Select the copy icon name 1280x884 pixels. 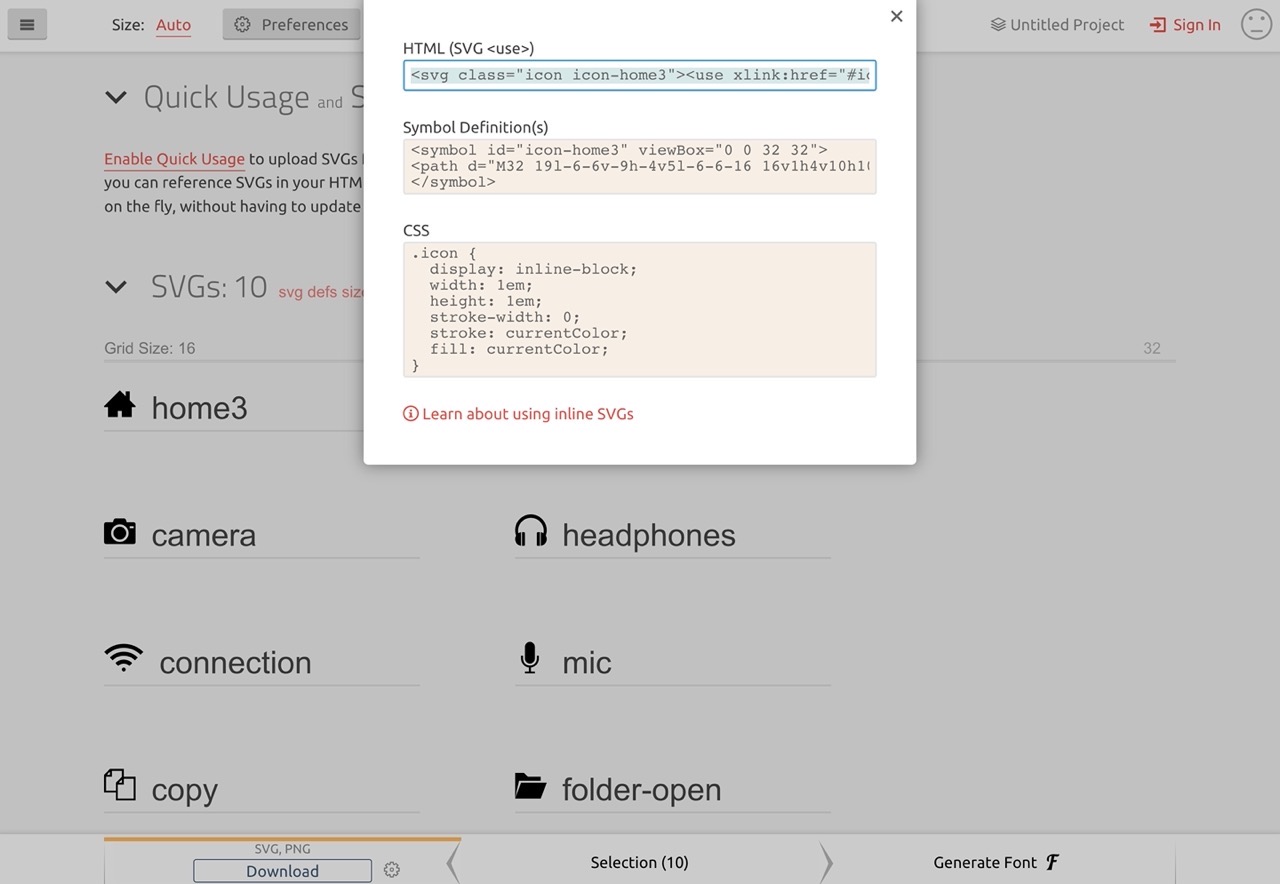coord(184,790)
